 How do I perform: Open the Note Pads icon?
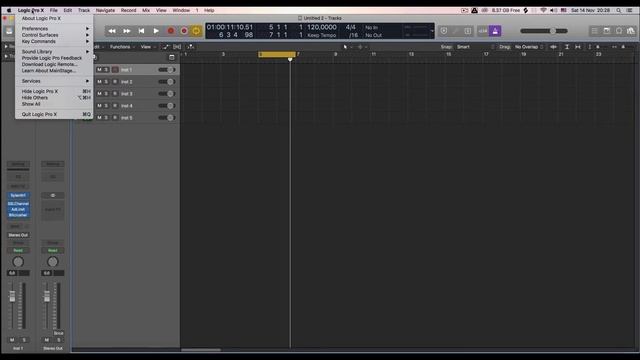[607, 31]
